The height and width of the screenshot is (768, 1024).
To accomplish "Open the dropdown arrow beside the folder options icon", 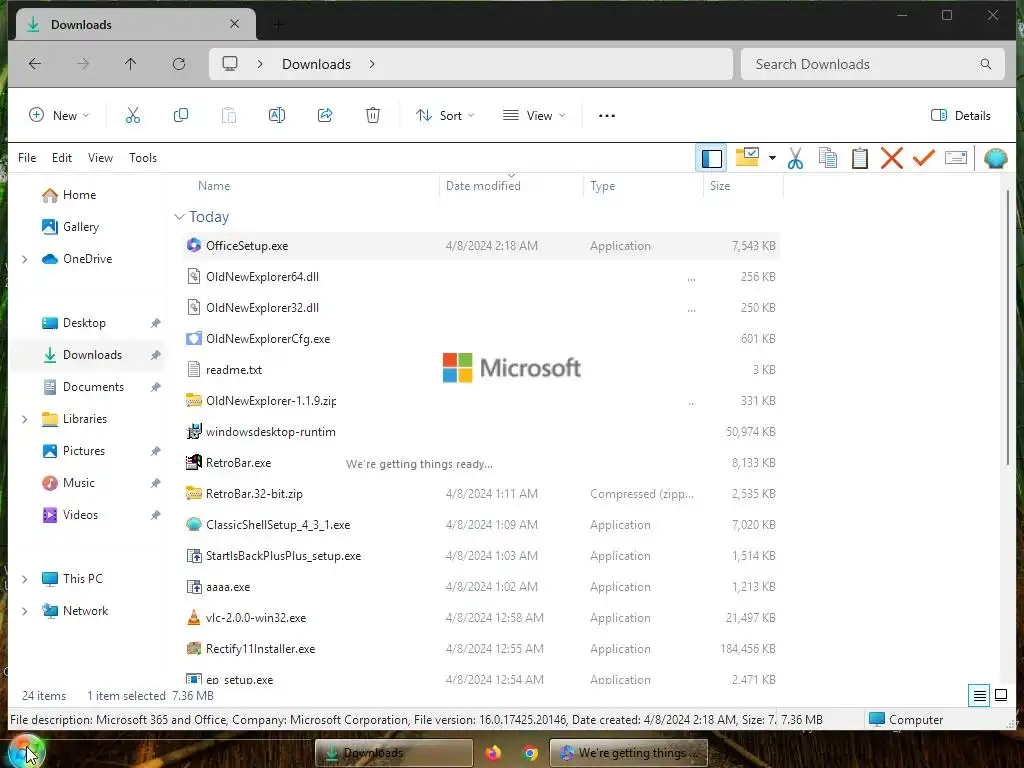I will [x=772, y=158].
